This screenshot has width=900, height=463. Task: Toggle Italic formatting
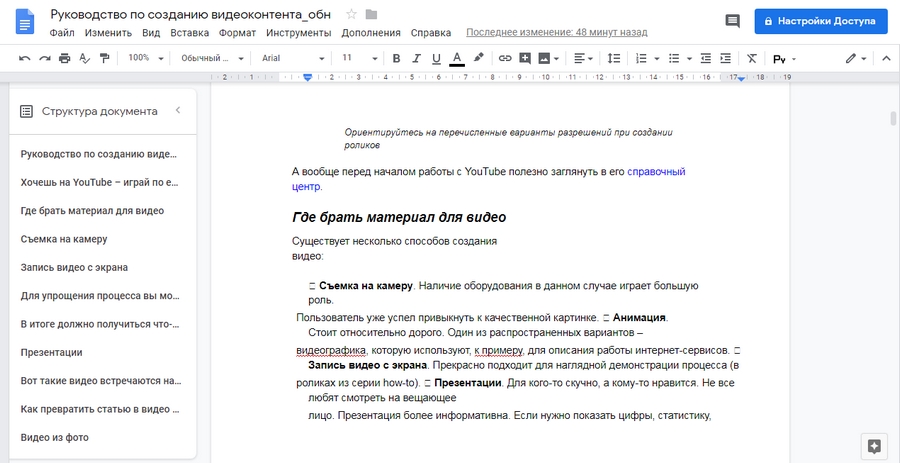click(416, 58)
